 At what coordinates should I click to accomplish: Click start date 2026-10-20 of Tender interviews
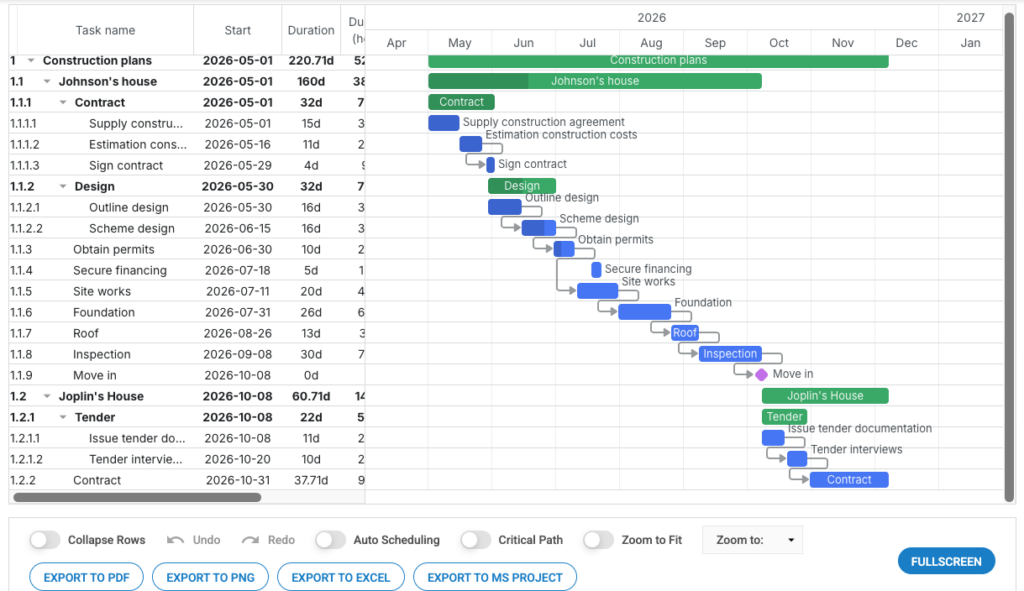[238, 459]
